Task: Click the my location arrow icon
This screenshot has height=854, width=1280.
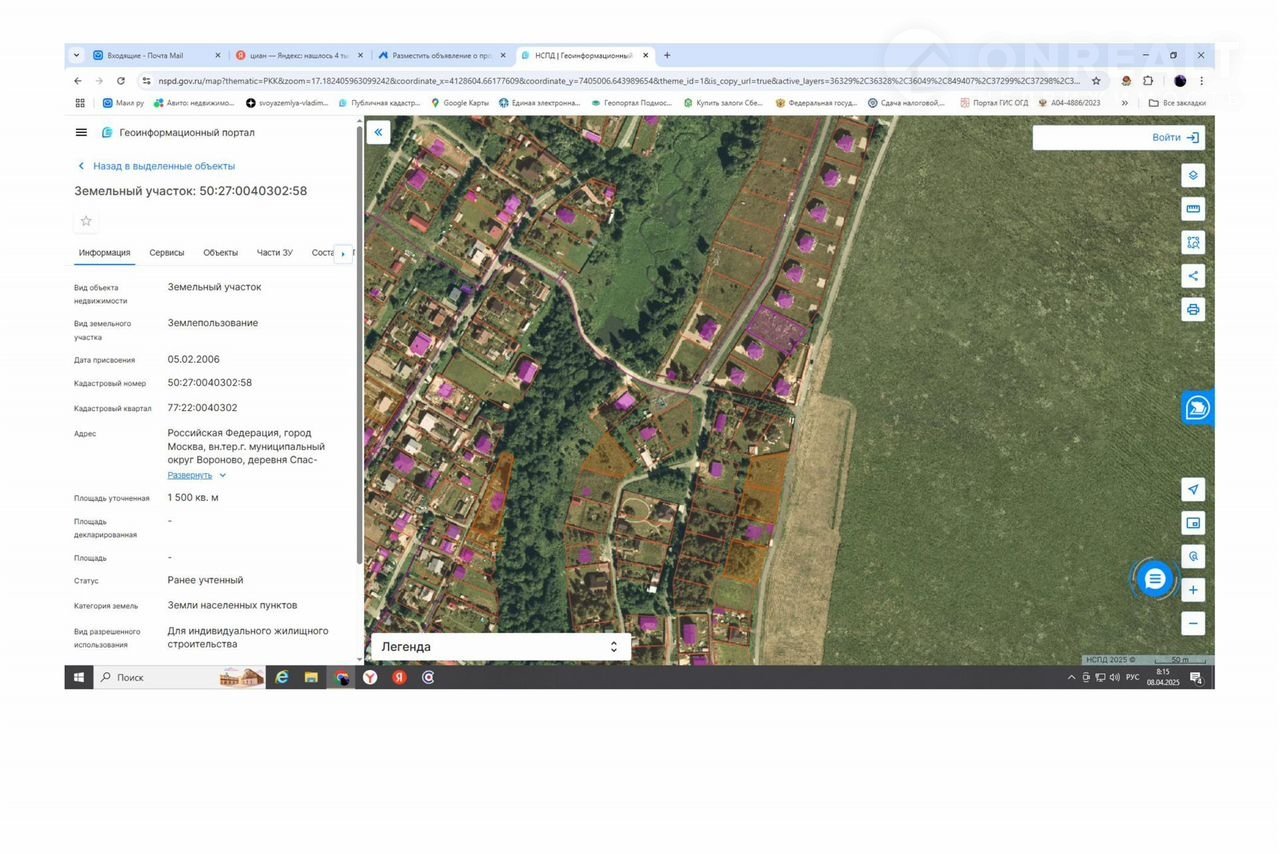Action: click(x=1192, y=489)
